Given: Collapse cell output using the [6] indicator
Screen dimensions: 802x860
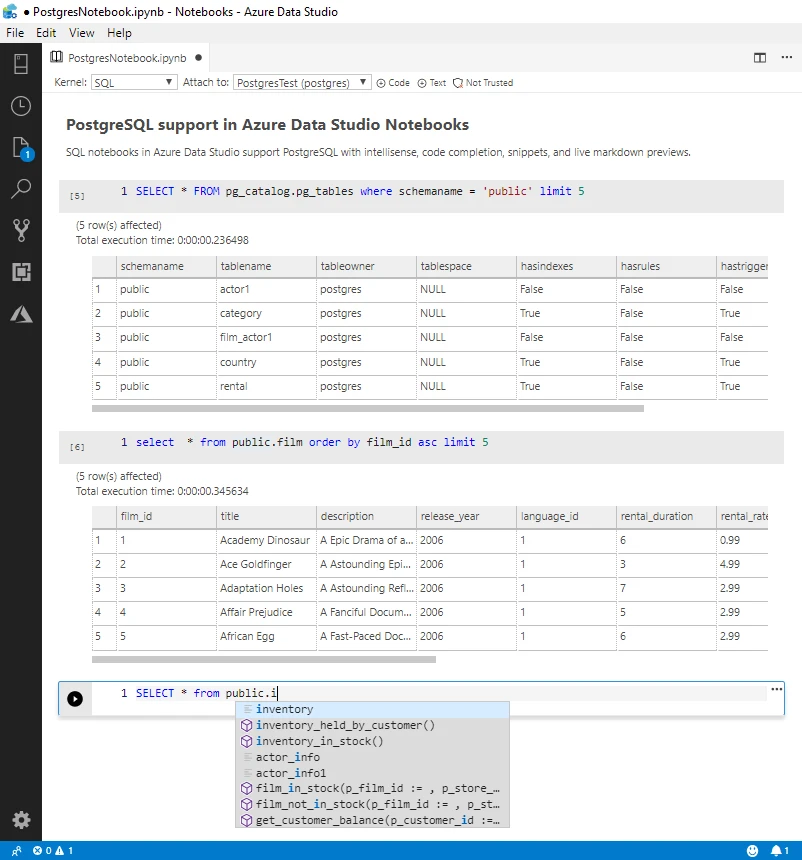Looking at the screenshot, I should tap(77, 447).
